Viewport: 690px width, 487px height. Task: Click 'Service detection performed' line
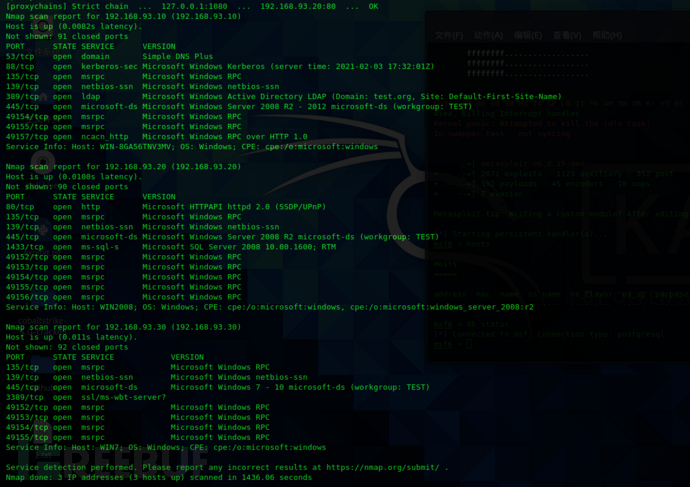coord(227,467)
